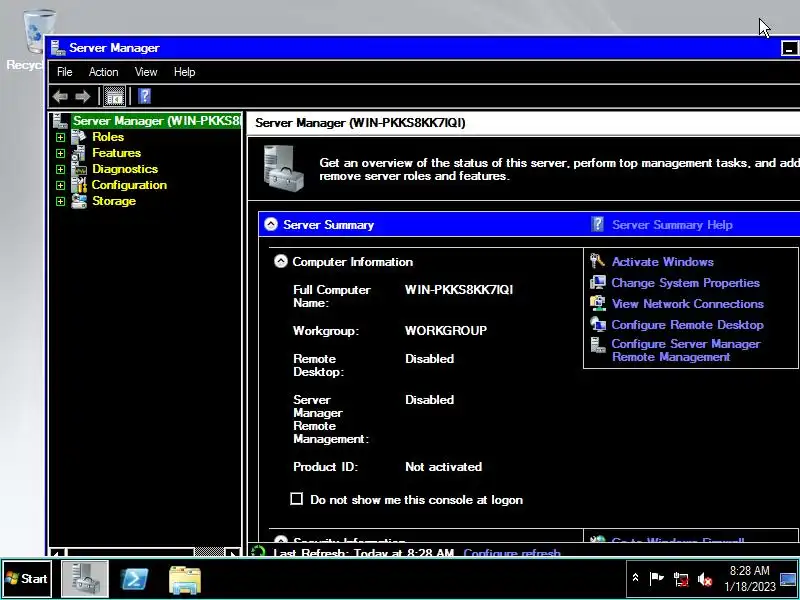Click the Start button
The height and width of the screenshot is (600, 800).
point(27,579)
